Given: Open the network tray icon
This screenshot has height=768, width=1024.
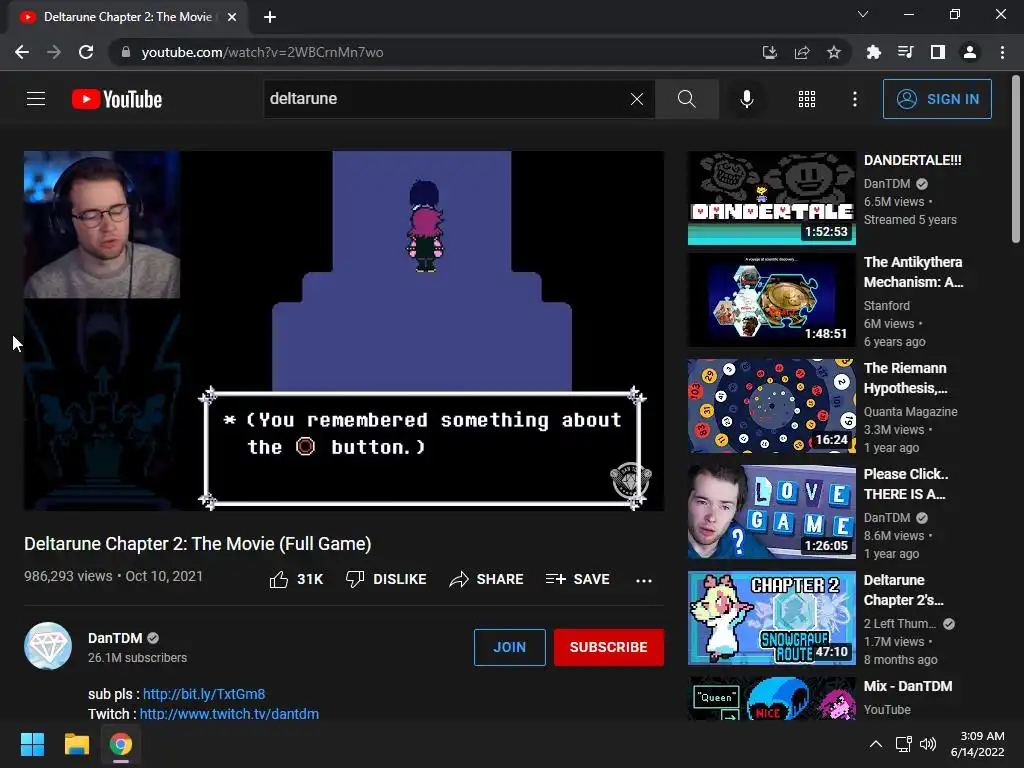Looking at the screenshot, I should point(903,744).
